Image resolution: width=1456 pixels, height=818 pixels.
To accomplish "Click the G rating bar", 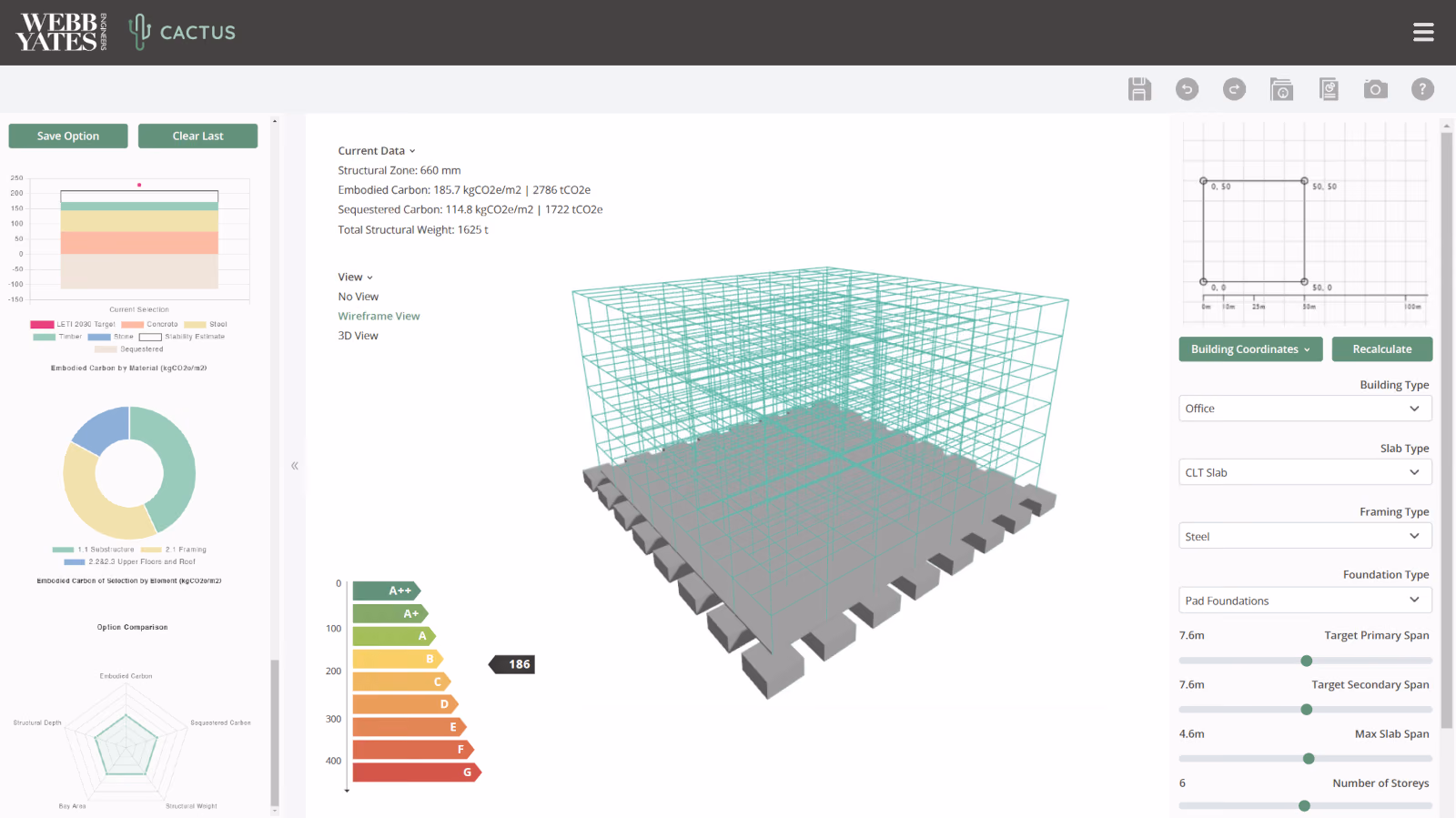I will pyautogui.click(x=417, y=773).
